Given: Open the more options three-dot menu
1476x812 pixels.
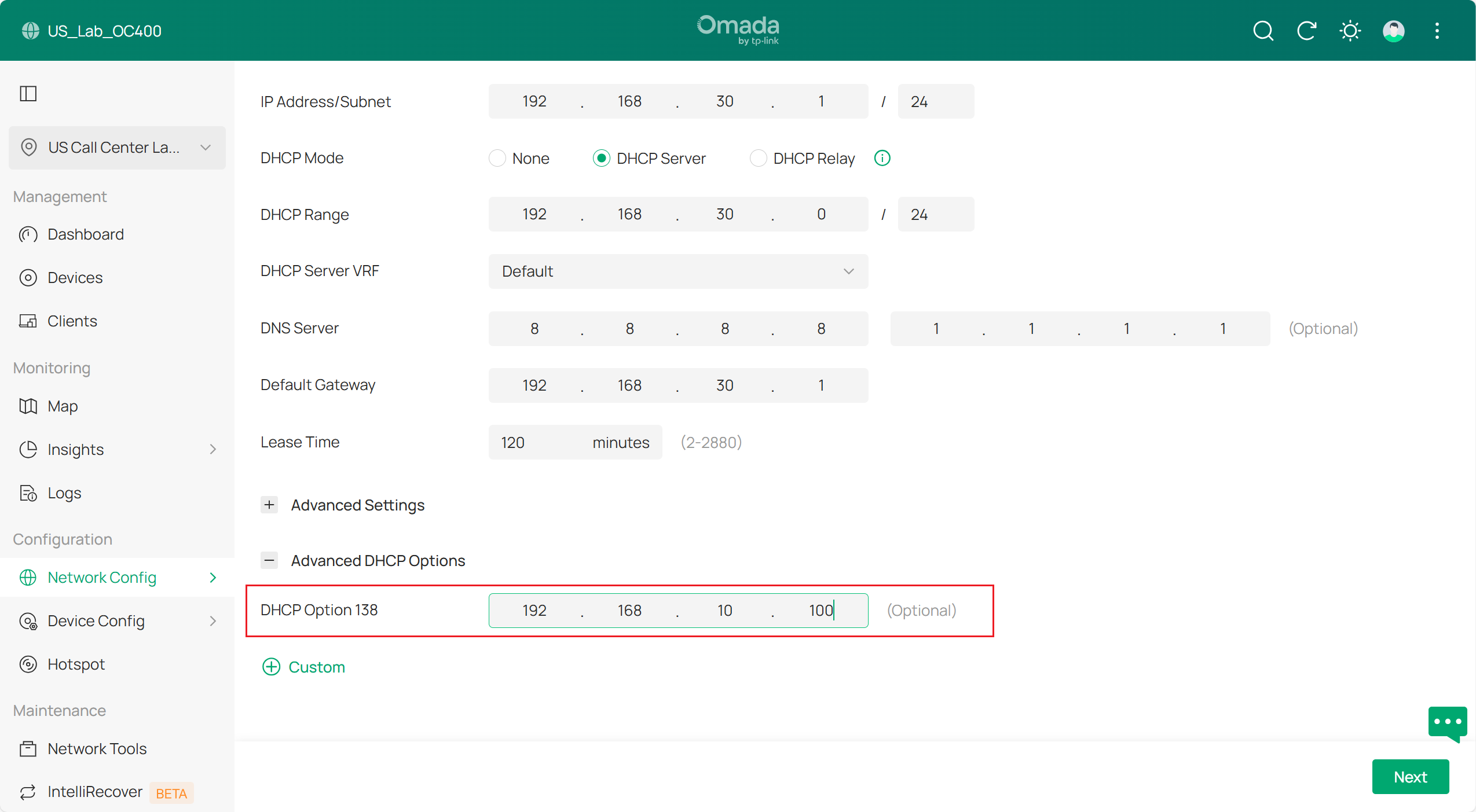Looking at the screenshot, I should point(1437,31).
